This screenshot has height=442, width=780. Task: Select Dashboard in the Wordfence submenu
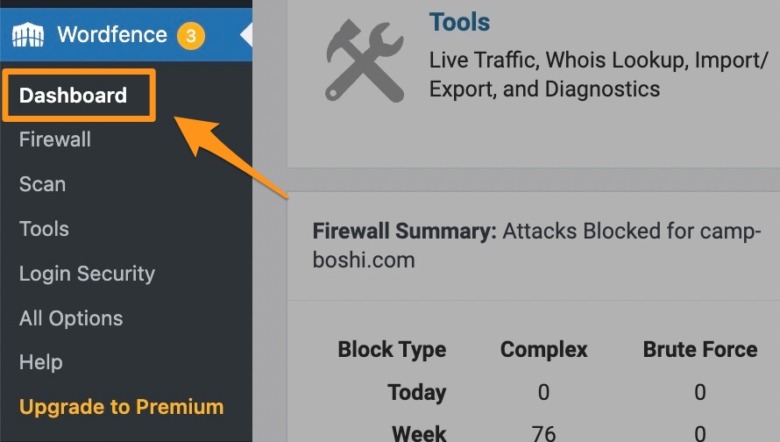pyautogui.click(x=73, y=95)
